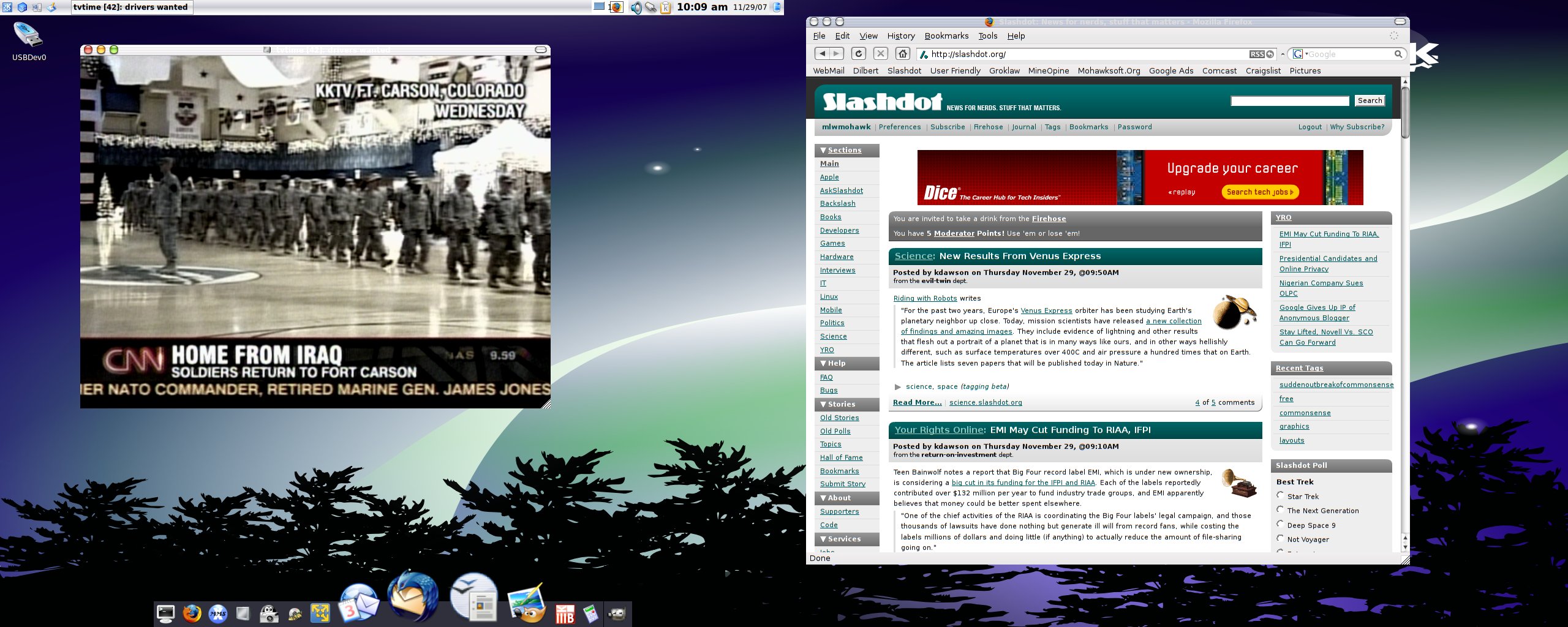Screen dimensions: 1568x627
Task: Select The Next Generation poll option
Action: pos(1280,509)
